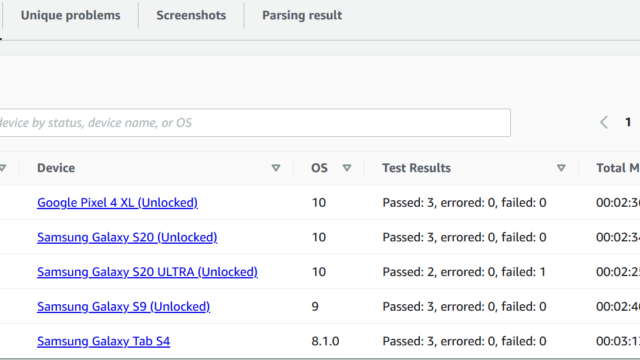The width and height of the screenshot is (640, 360).
Task: Click total minutes for Samsung Galaxy Tab S4
Action: (618, 341)
